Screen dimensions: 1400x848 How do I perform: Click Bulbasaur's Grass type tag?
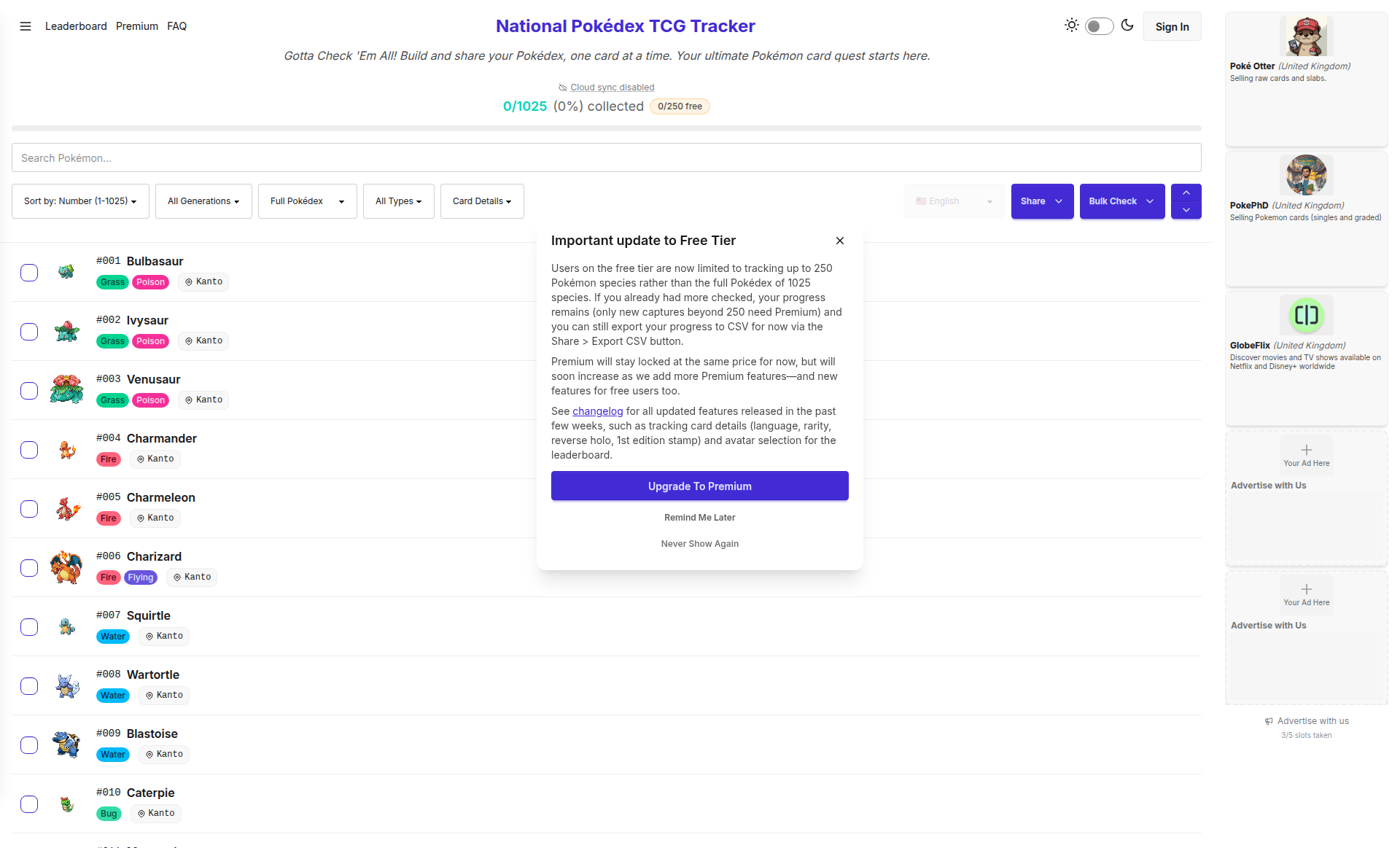(112, 282)
